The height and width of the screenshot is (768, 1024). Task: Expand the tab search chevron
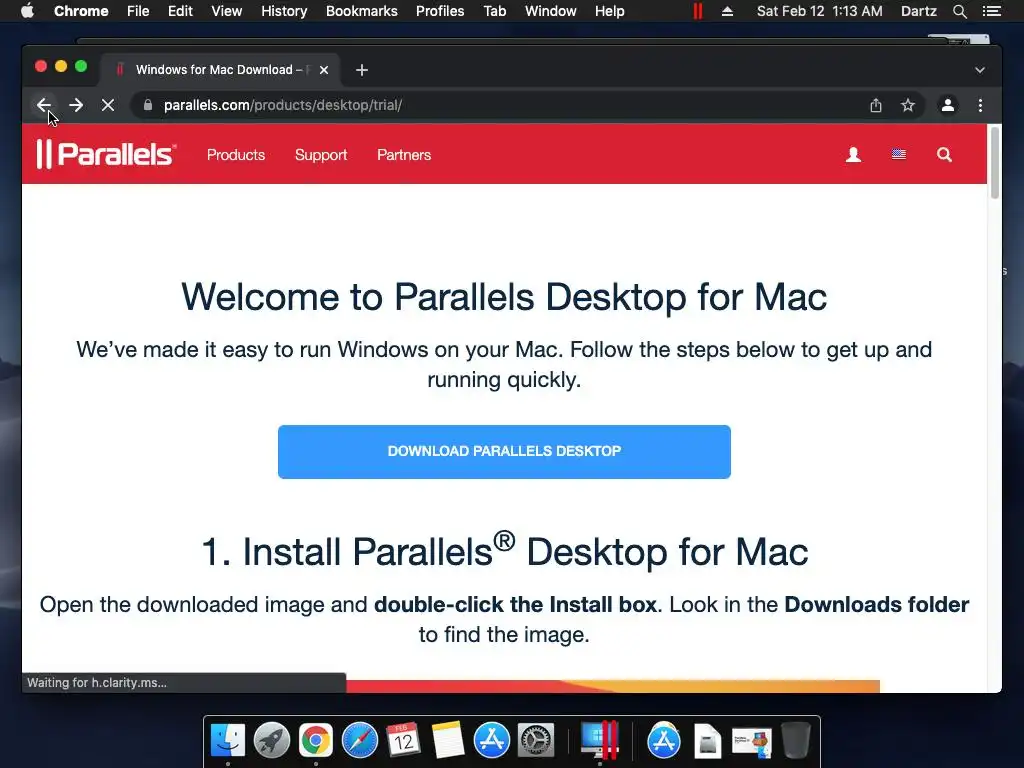[980, 70]
